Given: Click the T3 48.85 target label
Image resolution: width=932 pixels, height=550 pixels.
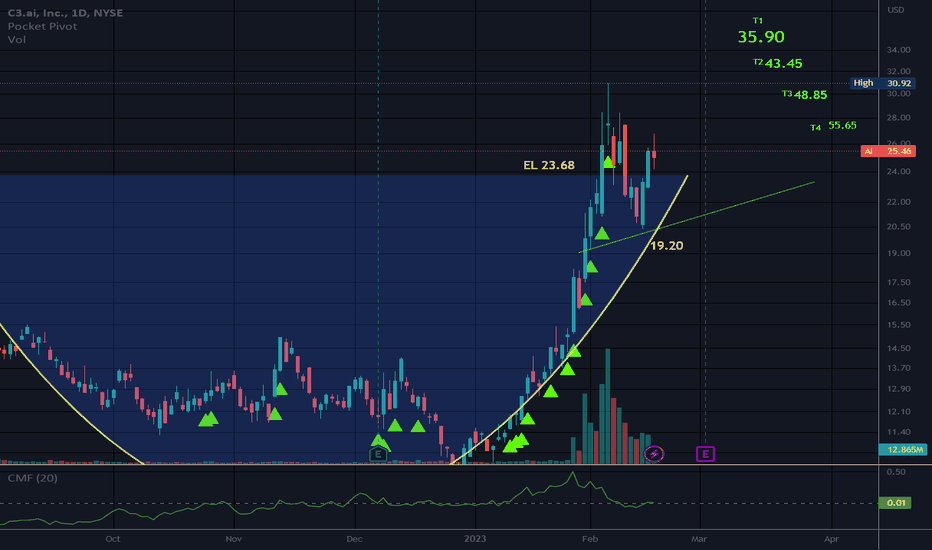Looking at the screenshot, I should click(x=804, y=95).
